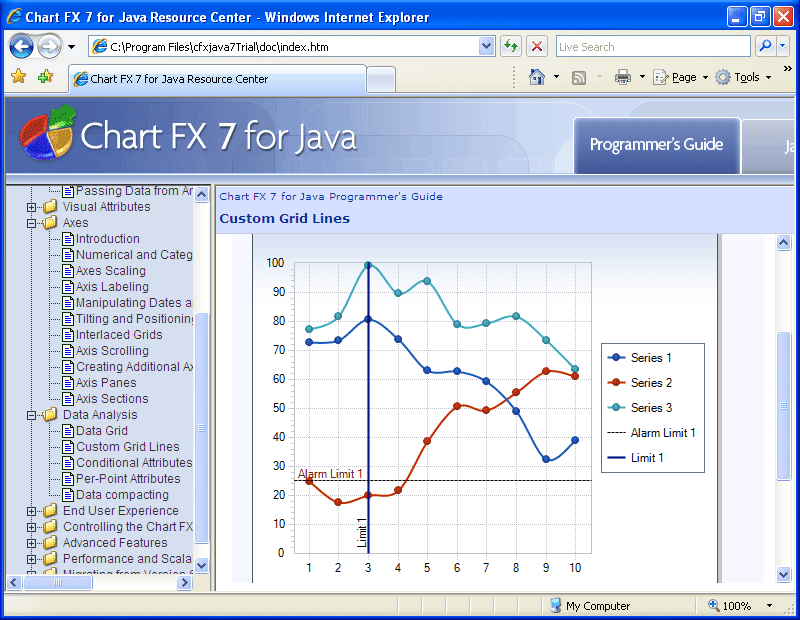Click the Refresh page icon
Viewport: 800px width, 620px height.
tap(511, 46)
